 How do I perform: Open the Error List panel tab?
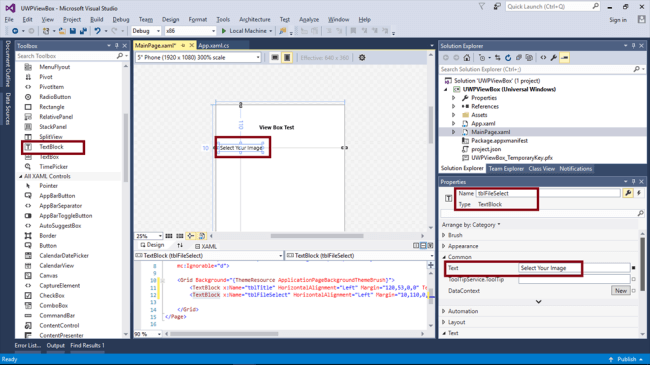coord(28,345)
